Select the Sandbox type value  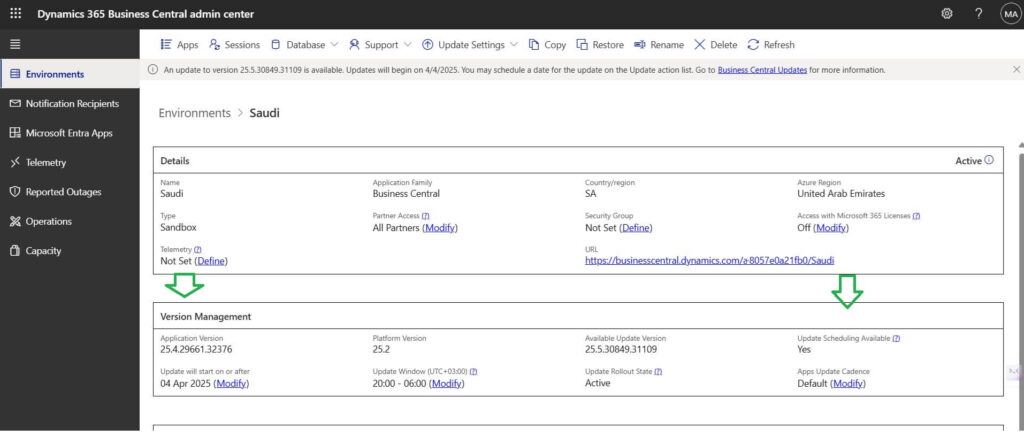point(178,228)
